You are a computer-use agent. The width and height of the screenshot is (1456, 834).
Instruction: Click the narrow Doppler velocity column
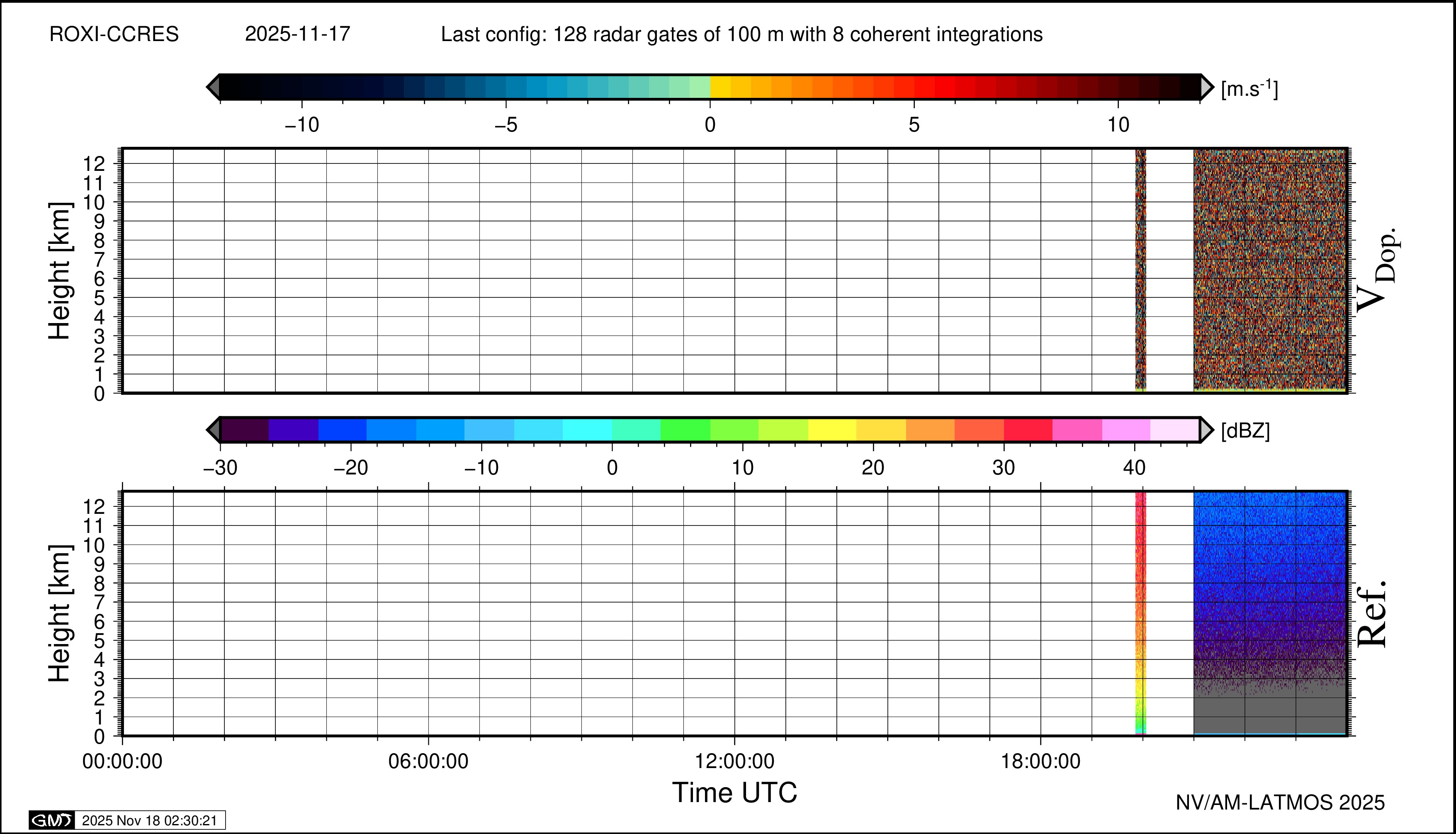[1140, 269]
